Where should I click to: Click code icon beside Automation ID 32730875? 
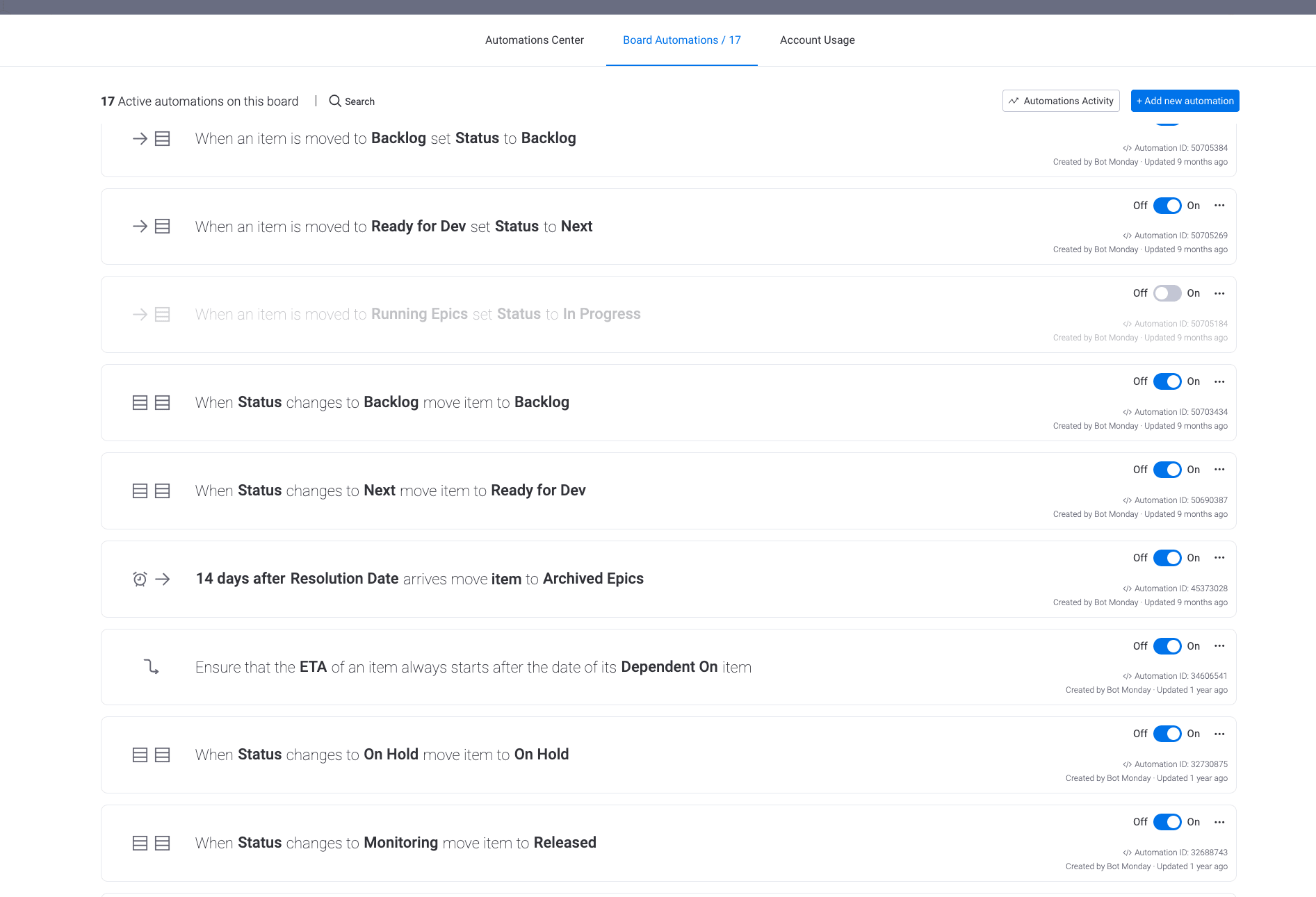1127,764
